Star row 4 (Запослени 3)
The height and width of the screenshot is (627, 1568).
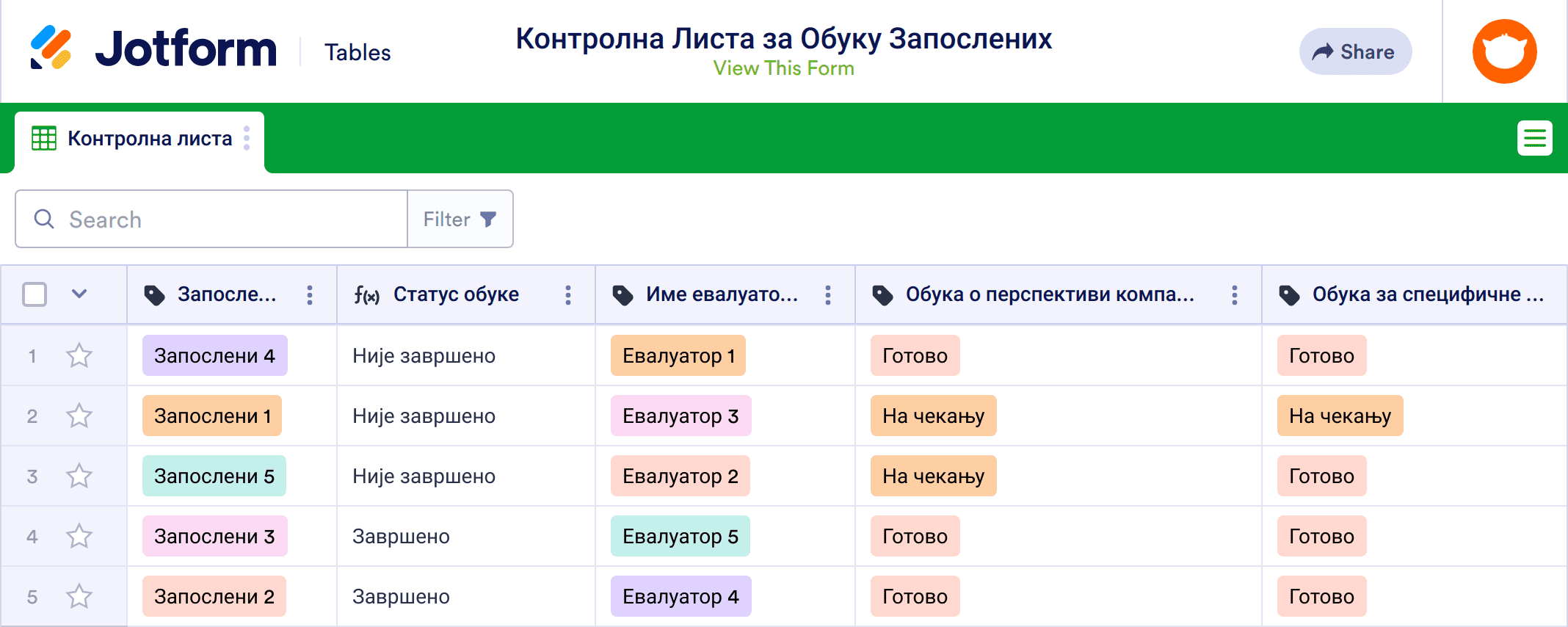click(x=79, y=536)
